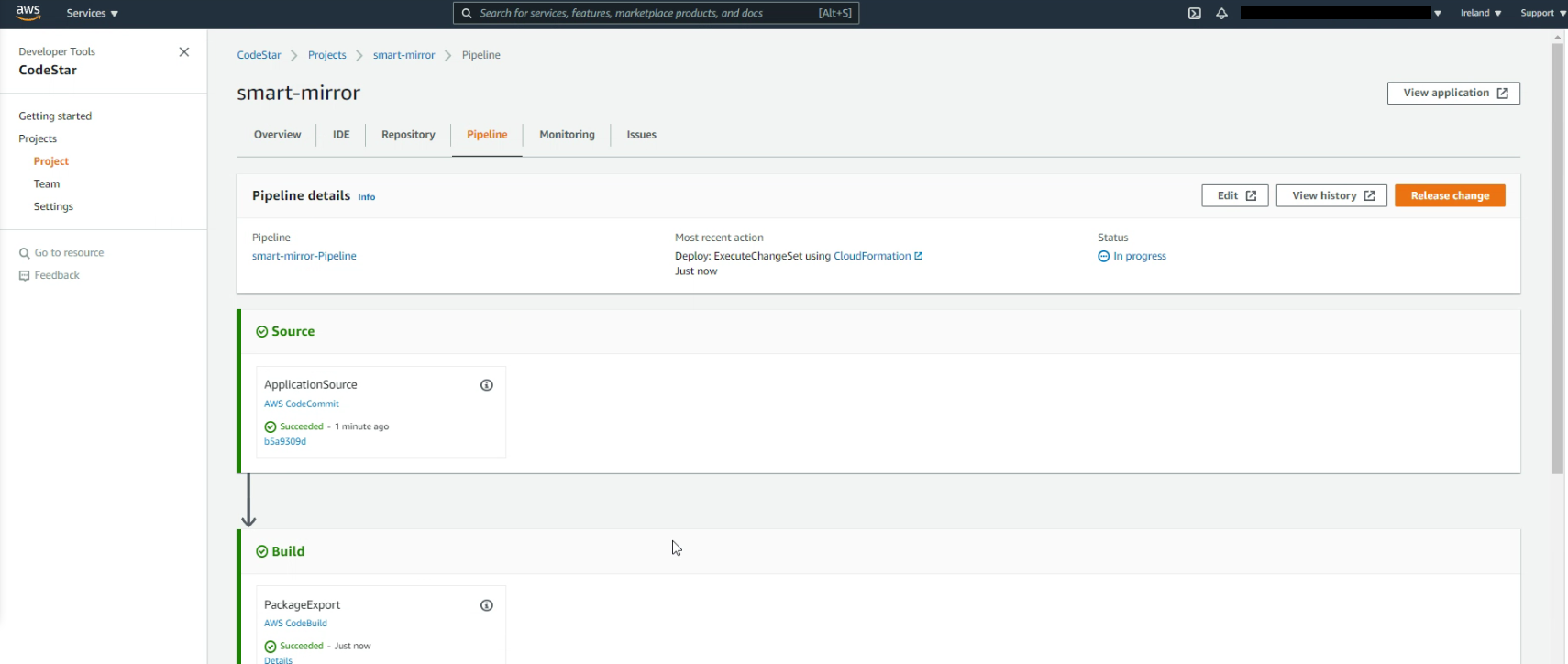Click the View history button
This screenshot has height=664, width=1568.
pyautogui.click(x=1331, y=195)
